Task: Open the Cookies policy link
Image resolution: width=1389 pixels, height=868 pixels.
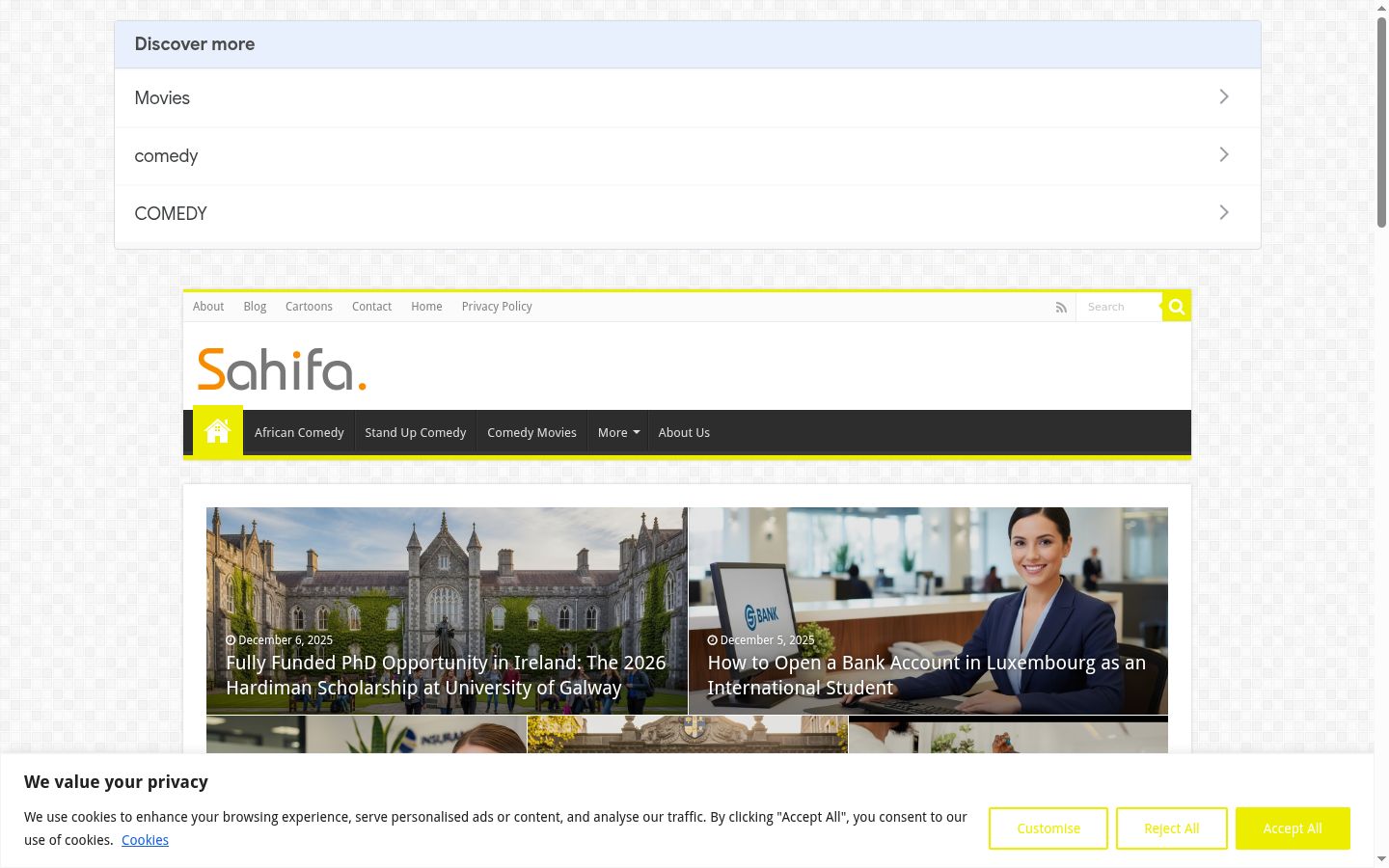Action: pyautogui.click(x=145, y=840)
